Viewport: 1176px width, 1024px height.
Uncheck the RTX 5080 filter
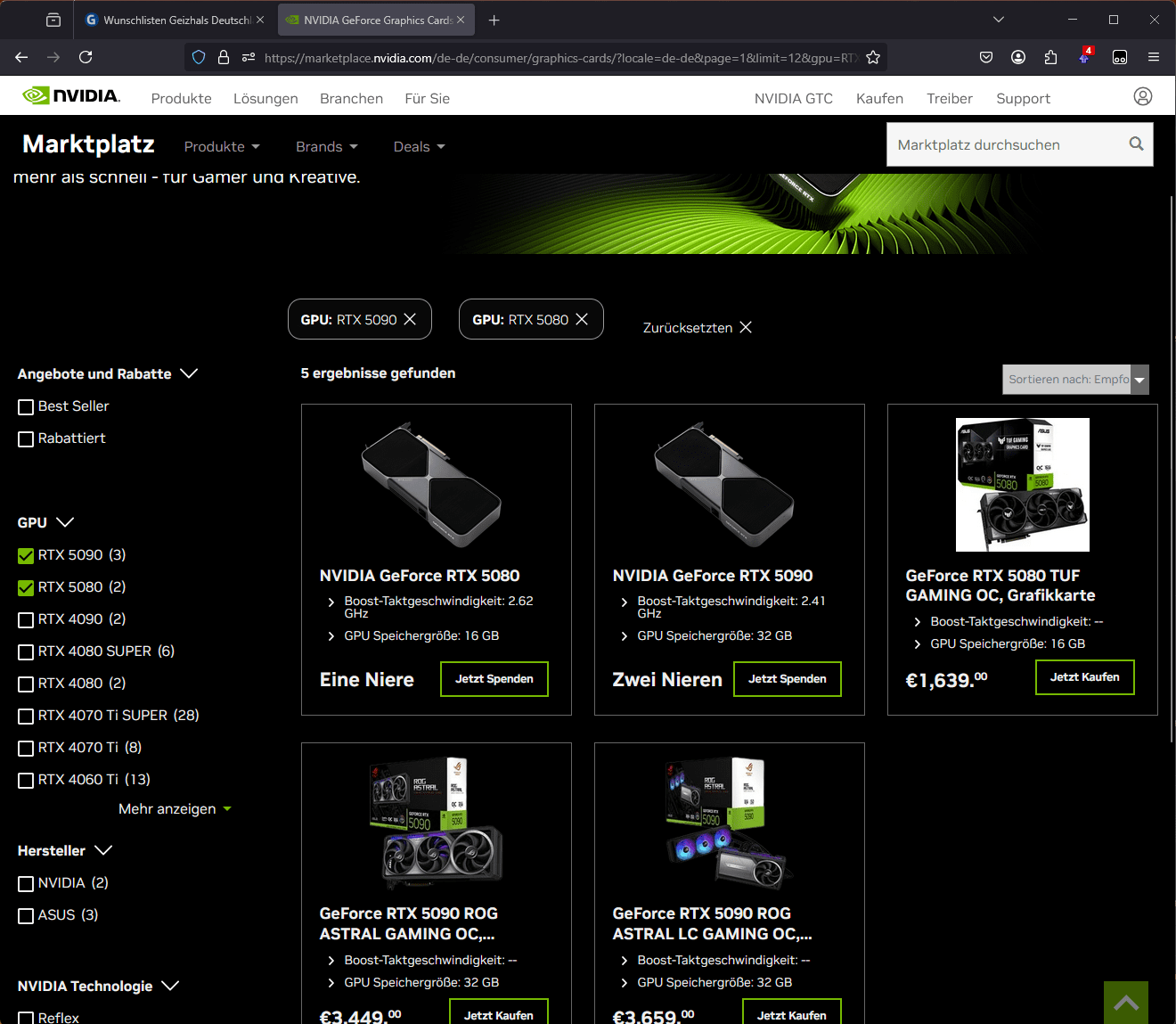click(x=26, y=588)
